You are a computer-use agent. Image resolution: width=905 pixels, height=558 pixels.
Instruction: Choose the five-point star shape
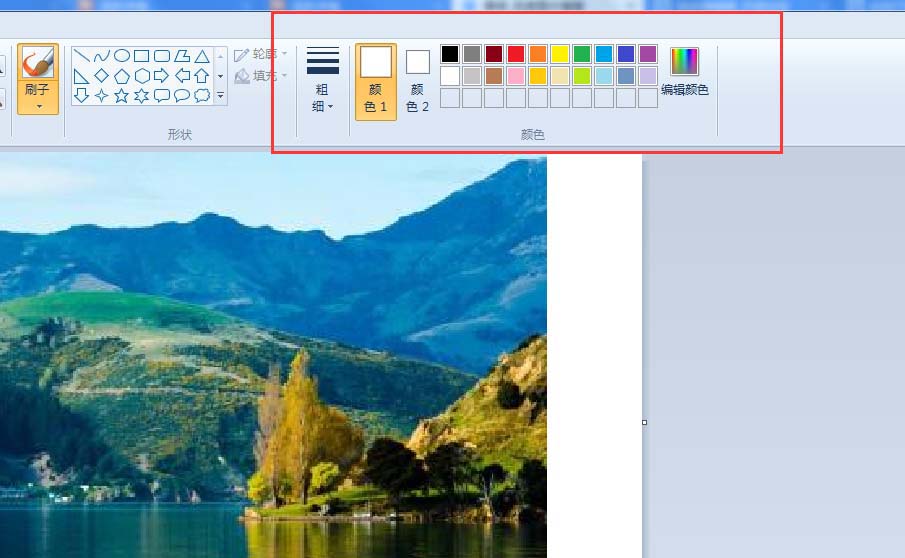pyautogui.click(x=121, y=95)
